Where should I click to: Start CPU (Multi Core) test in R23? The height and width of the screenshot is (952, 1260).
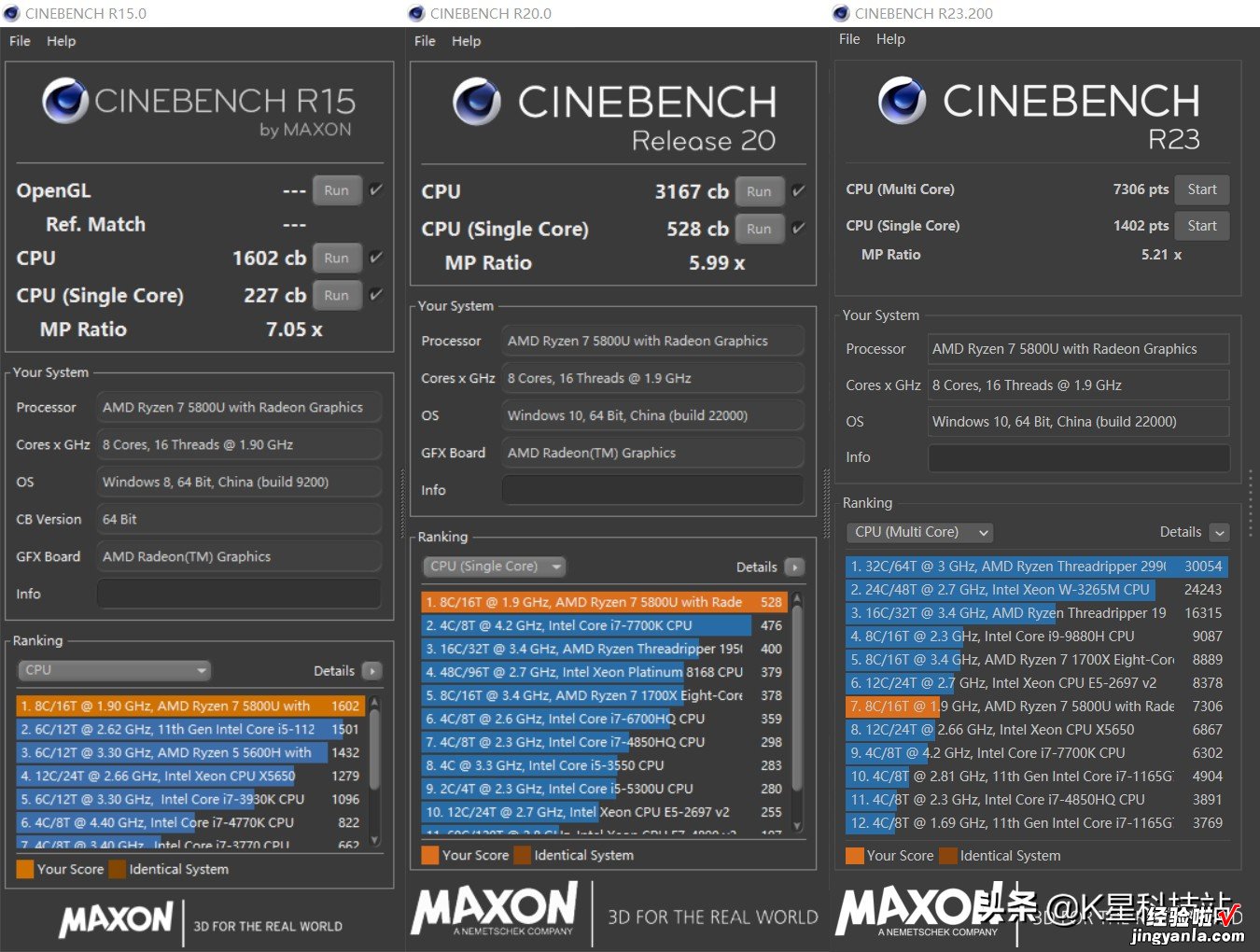click(1202, 189)
